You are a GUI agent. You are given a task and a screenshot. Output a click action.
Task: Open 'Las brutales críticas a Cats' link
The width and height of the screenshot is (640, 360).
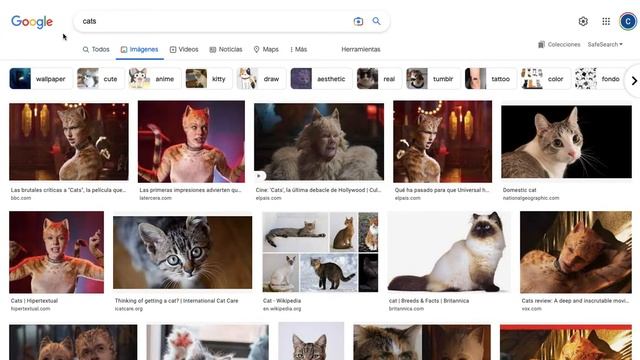[69, 190]
